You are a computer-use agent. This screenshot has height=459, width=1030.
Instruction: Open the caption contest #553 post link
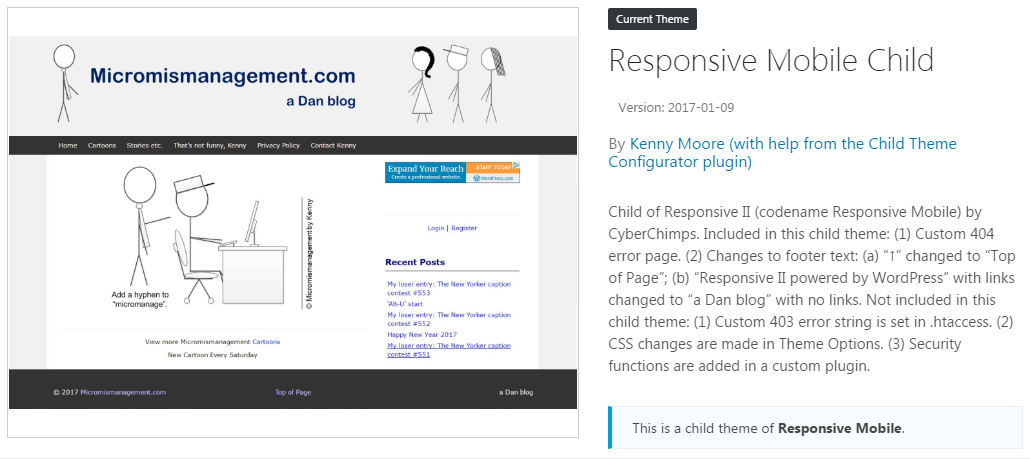(449, 288)
